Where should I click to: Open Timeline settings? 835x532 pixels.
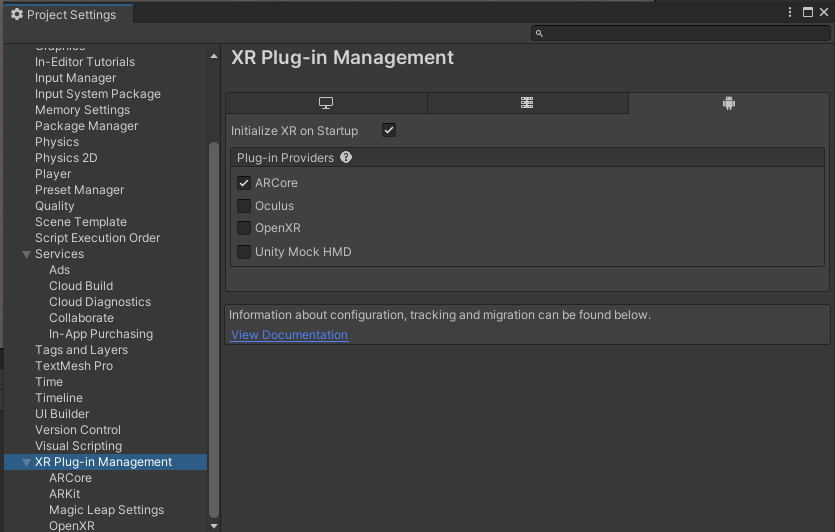click(x=59, y=397)
